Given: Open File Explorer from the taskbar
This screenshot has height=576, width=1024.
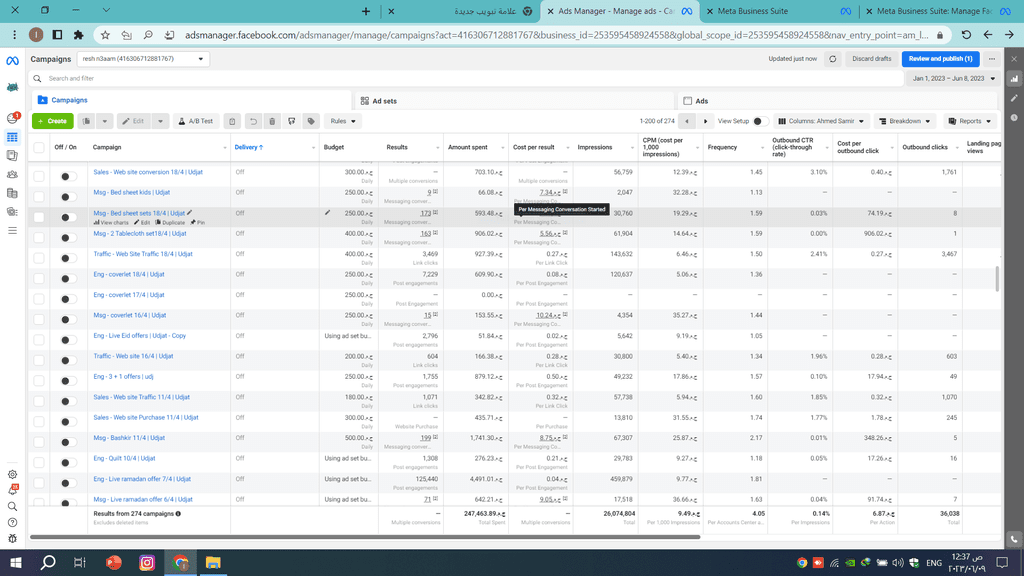Looking at the screenshot, I should tap(213, 562).
